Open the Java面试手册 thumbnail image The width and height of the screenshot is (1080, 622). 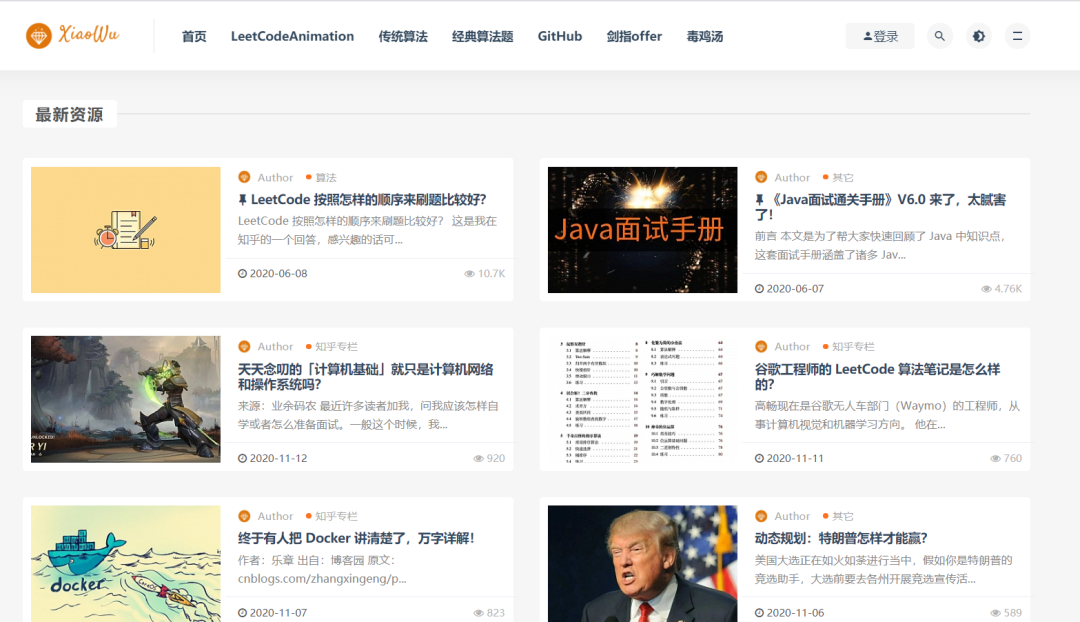[642, 230]
